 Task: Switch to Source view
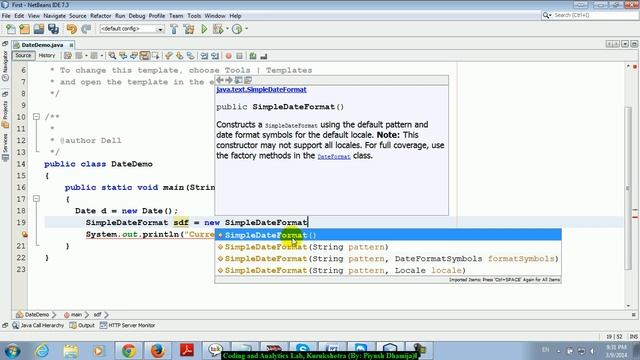pos(23,56)
